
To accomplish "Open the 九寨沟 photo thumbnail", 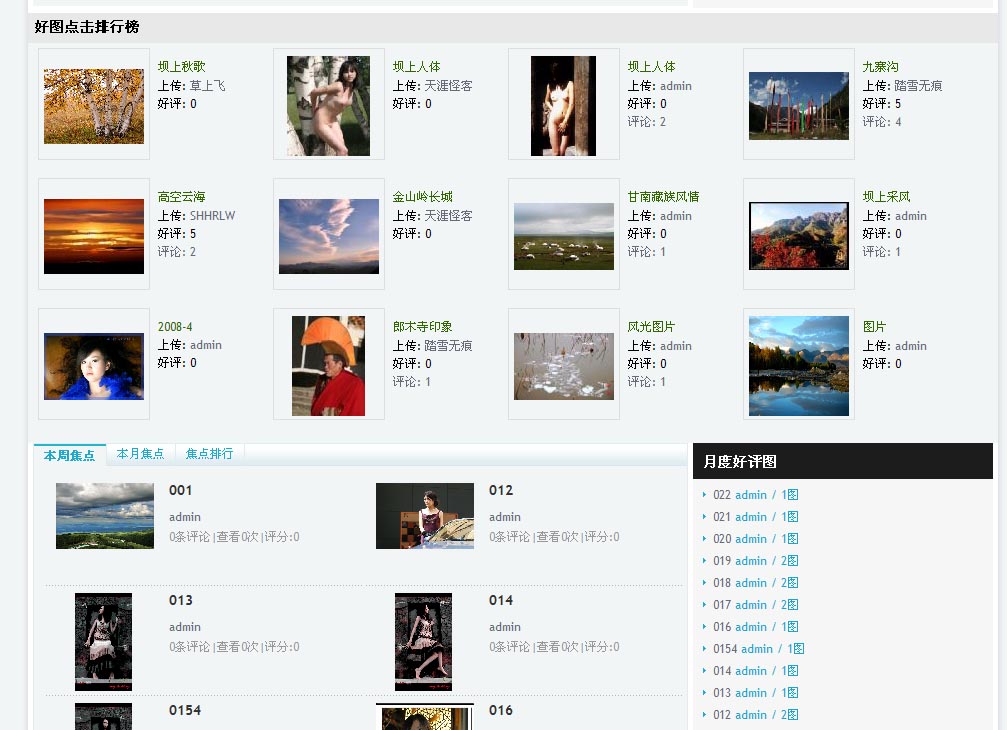I will point(798,106).
